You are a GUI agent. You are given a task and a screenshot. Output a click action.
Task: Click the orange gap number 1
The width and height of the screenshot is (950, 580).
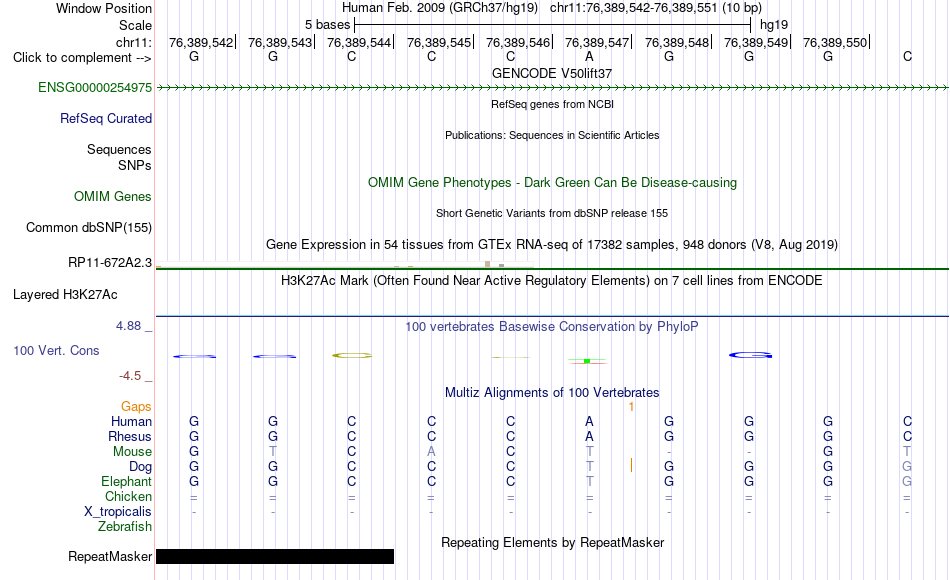[631, 407]
